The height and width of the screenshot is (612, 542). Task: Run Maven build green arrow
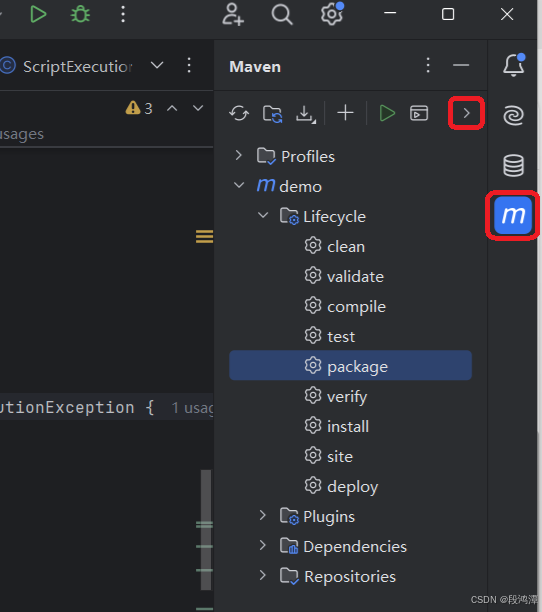387,113
